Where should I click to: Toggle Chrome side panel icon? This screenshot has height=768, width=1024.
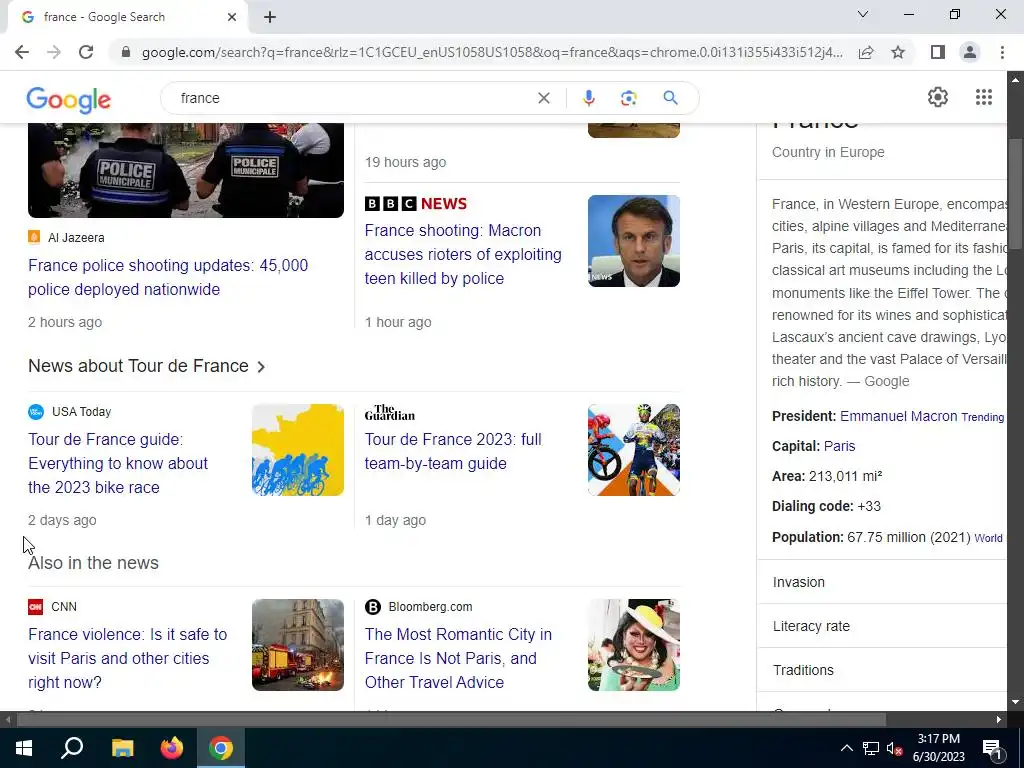pos(938,52)
